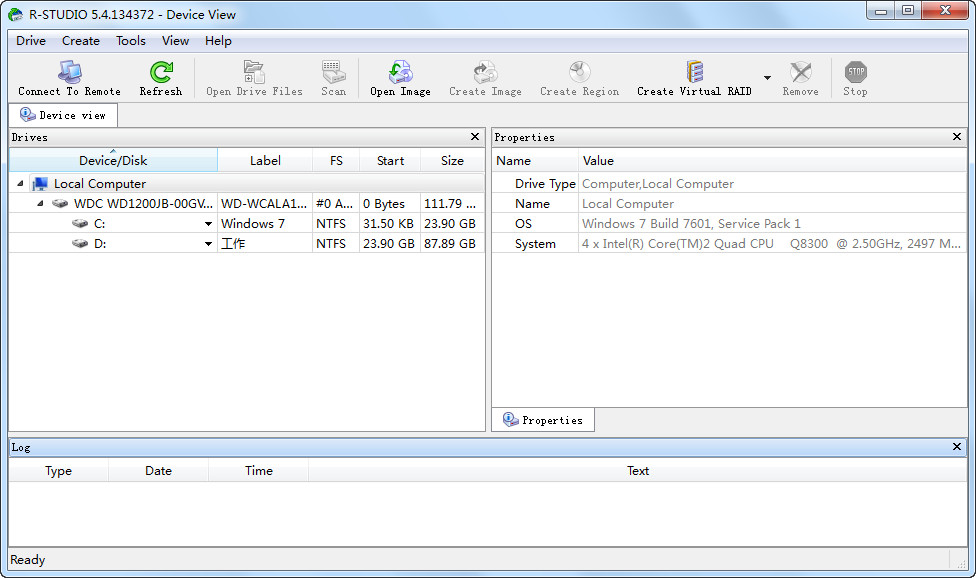976x578 pixels.
Task: Open the Drive menu
Action: pos(31,40)
